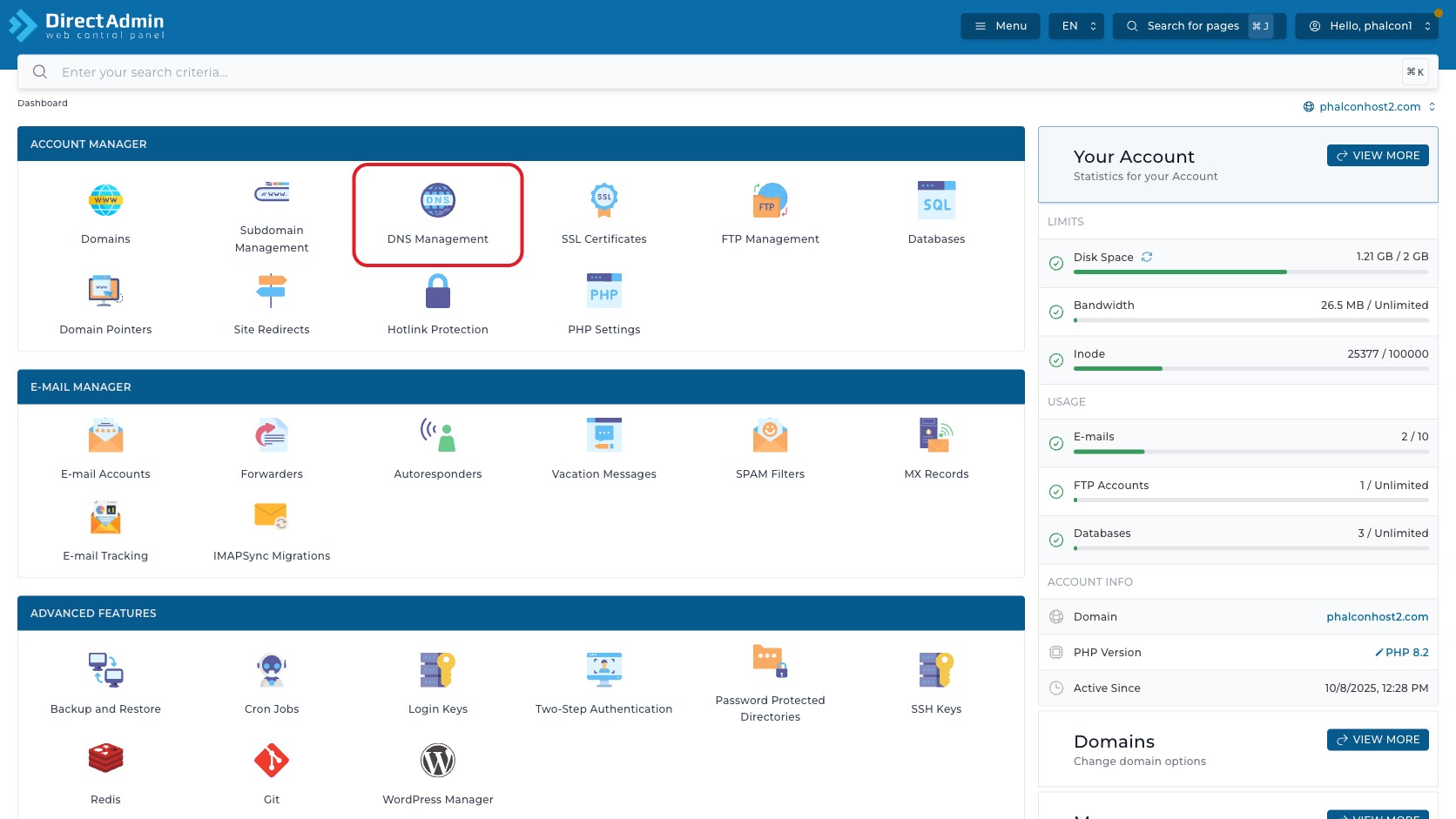Open Site Redirects
The height and width of the screenshot is (819, 1456).
point(272,304)
